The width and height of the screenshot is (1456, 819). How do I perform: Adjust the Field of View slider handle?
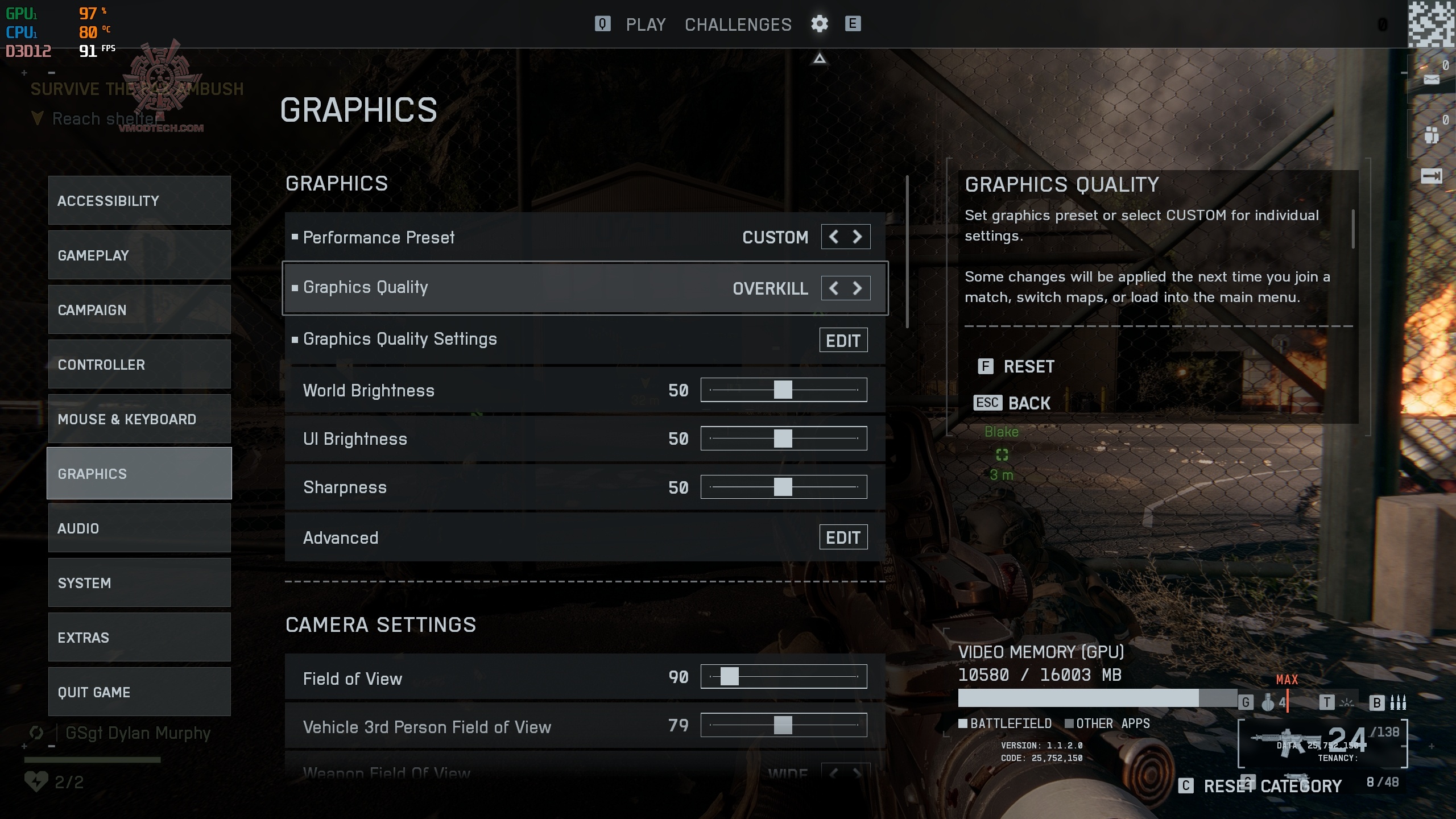(x=729, y=676)
